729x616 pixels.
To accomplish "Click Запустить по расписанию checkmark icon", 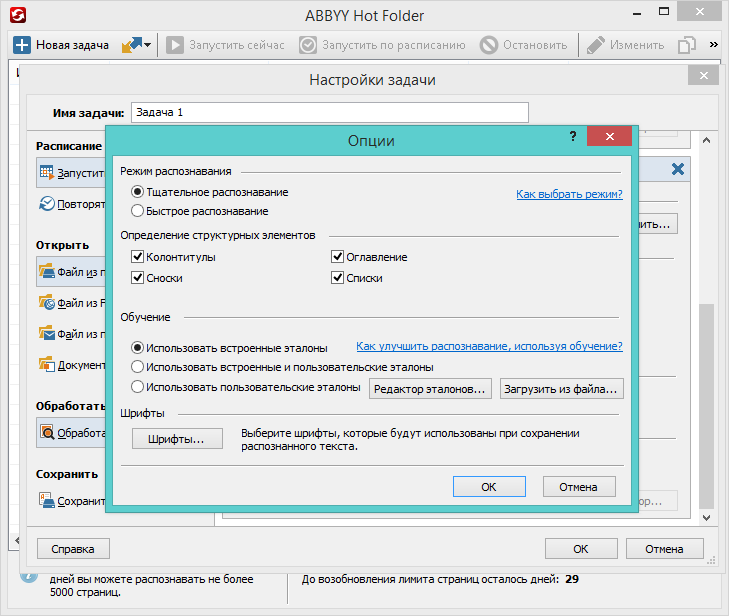I will [x=308, y=45].
